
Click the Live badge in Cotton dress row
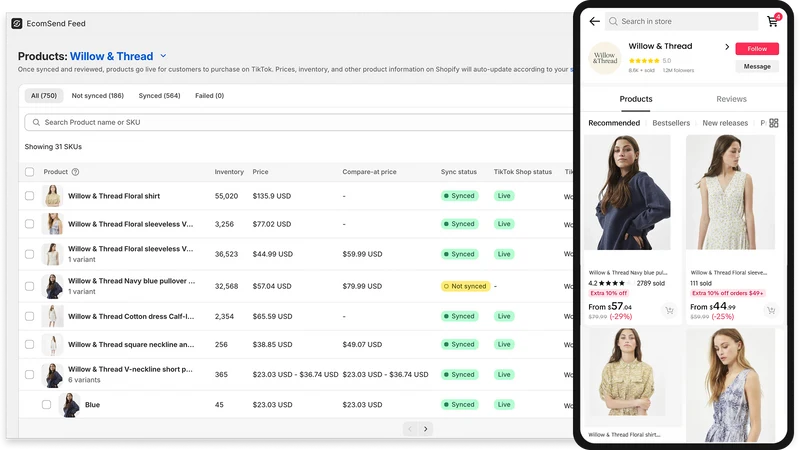coord(504,316)
